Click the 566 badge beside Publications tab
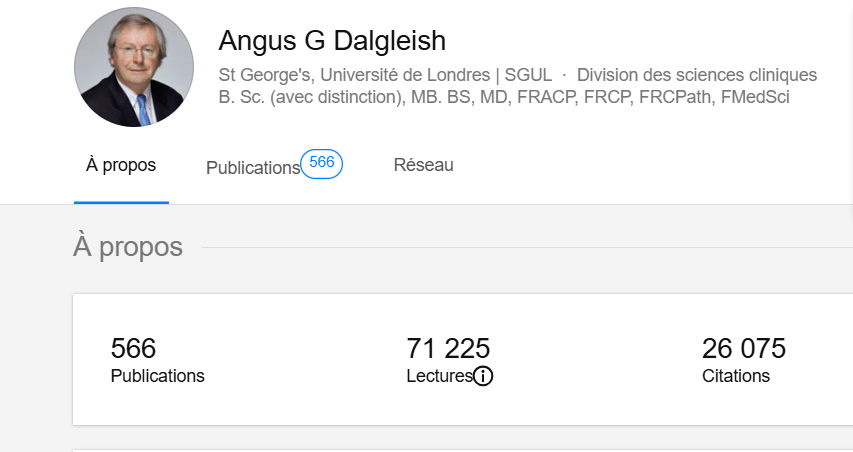The height and width of the screenshot is (452, 853). click(322, 163)
